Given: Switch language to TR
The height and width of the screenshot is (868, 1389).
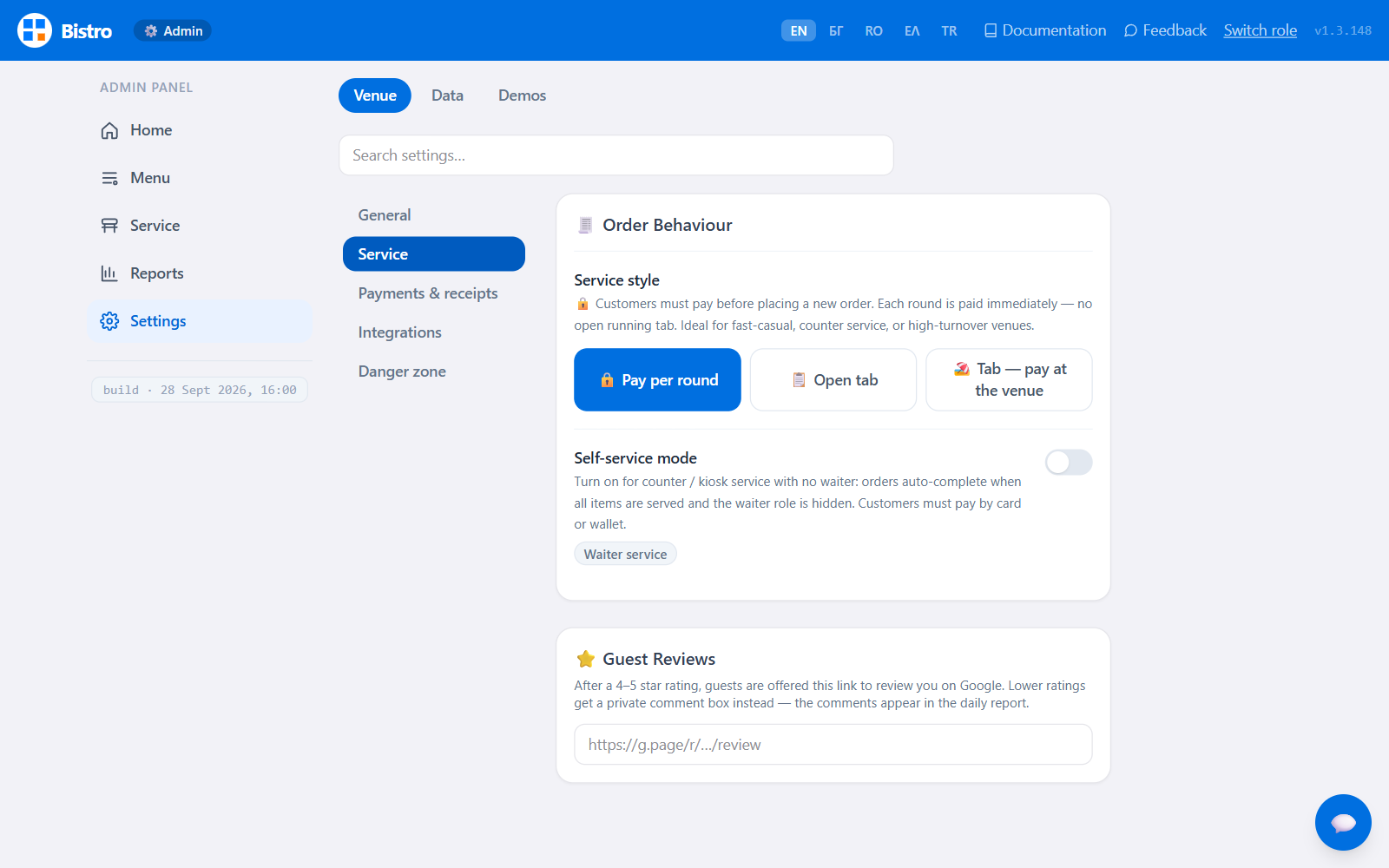Looking at the screenshot, I should tap(949, 30).
